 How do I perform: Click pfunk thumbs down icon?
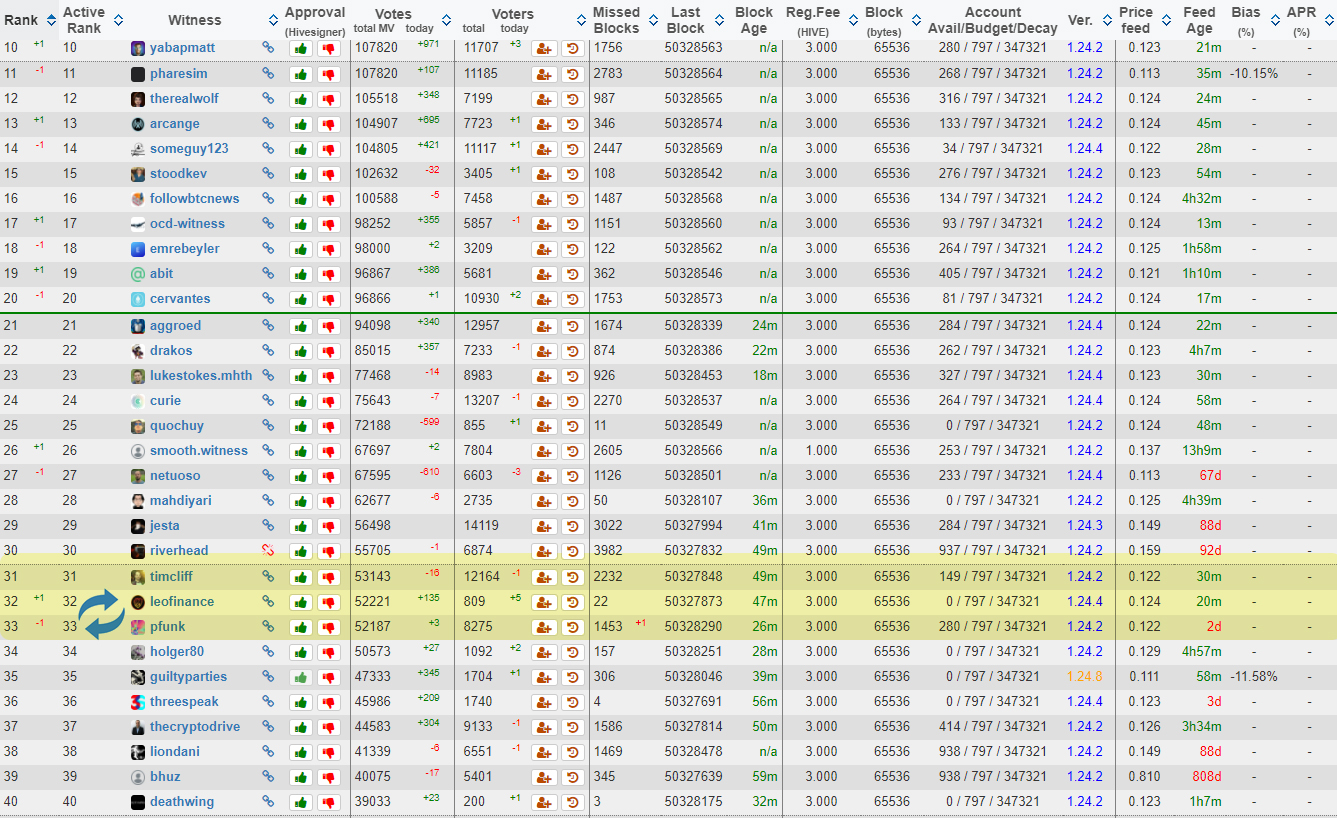(328, 627)
